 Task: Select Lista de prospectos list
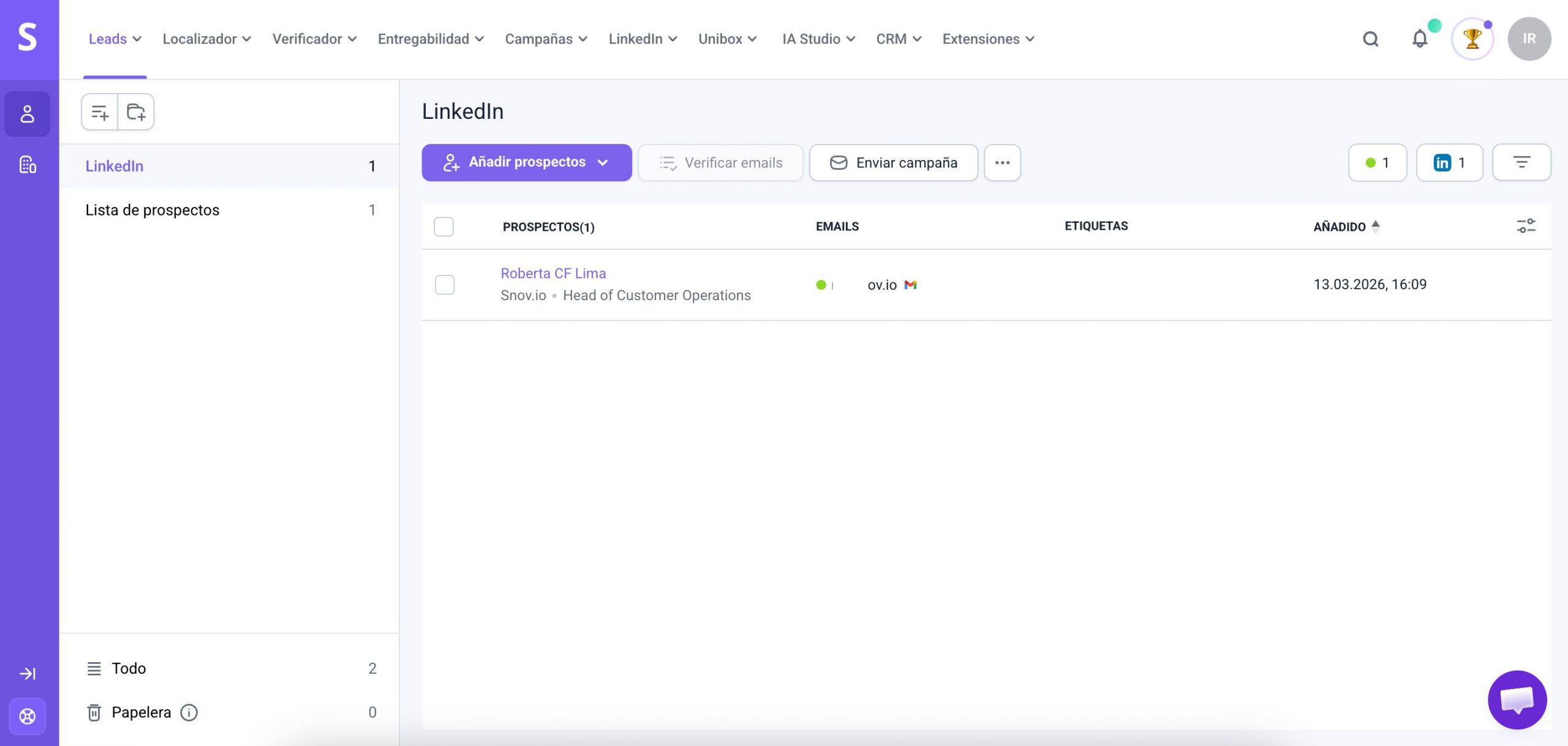(153, 210)
